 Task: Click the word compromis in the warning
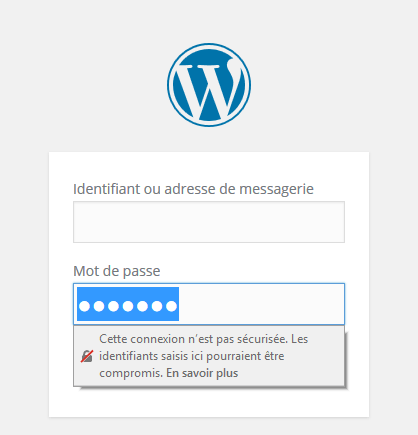pyautogui.click(x=131, y=373)
